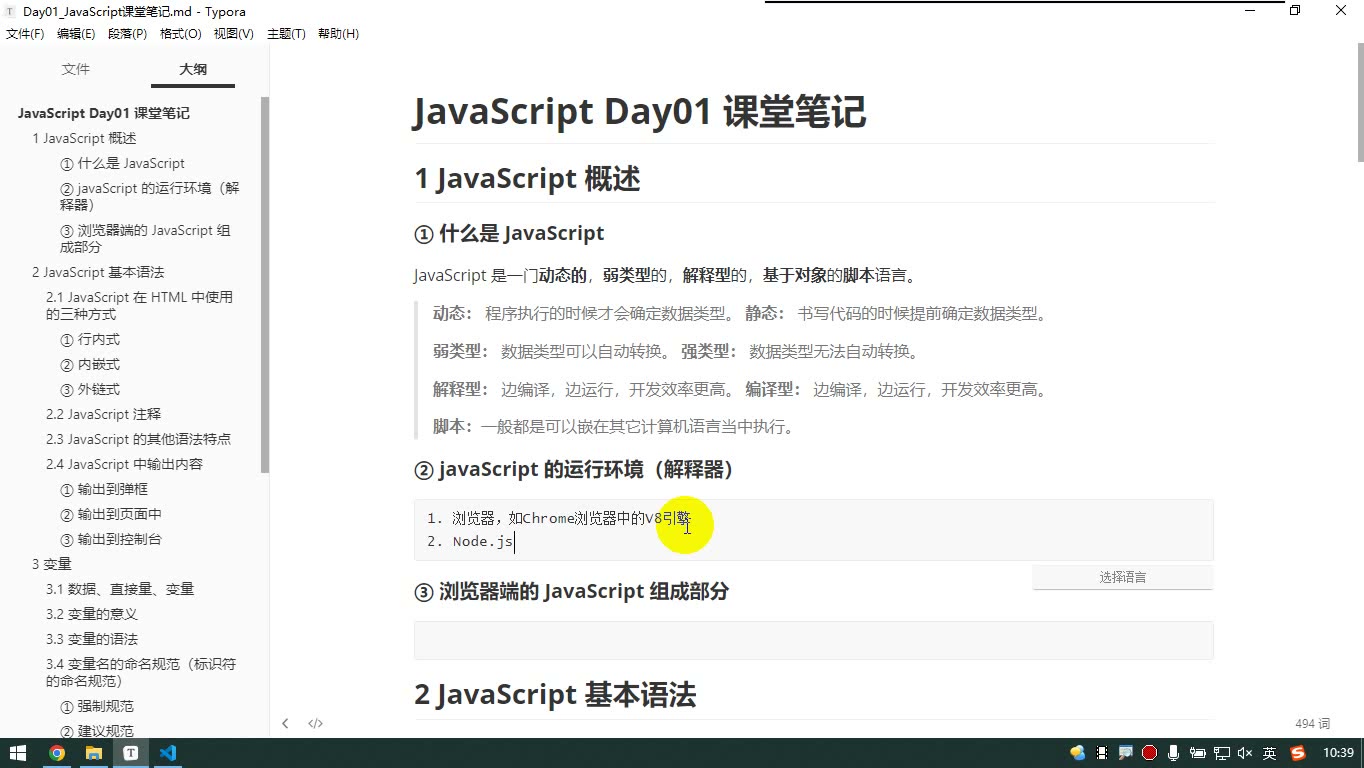Open the 文件(F) menu
The image size is (1364, 768).
click(25, 34)
